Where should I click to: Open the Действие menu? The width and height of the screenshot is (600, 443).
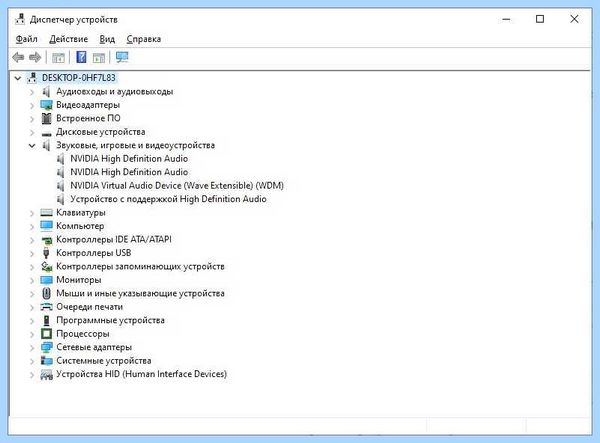pyautogui.click(x=68, y=39)
